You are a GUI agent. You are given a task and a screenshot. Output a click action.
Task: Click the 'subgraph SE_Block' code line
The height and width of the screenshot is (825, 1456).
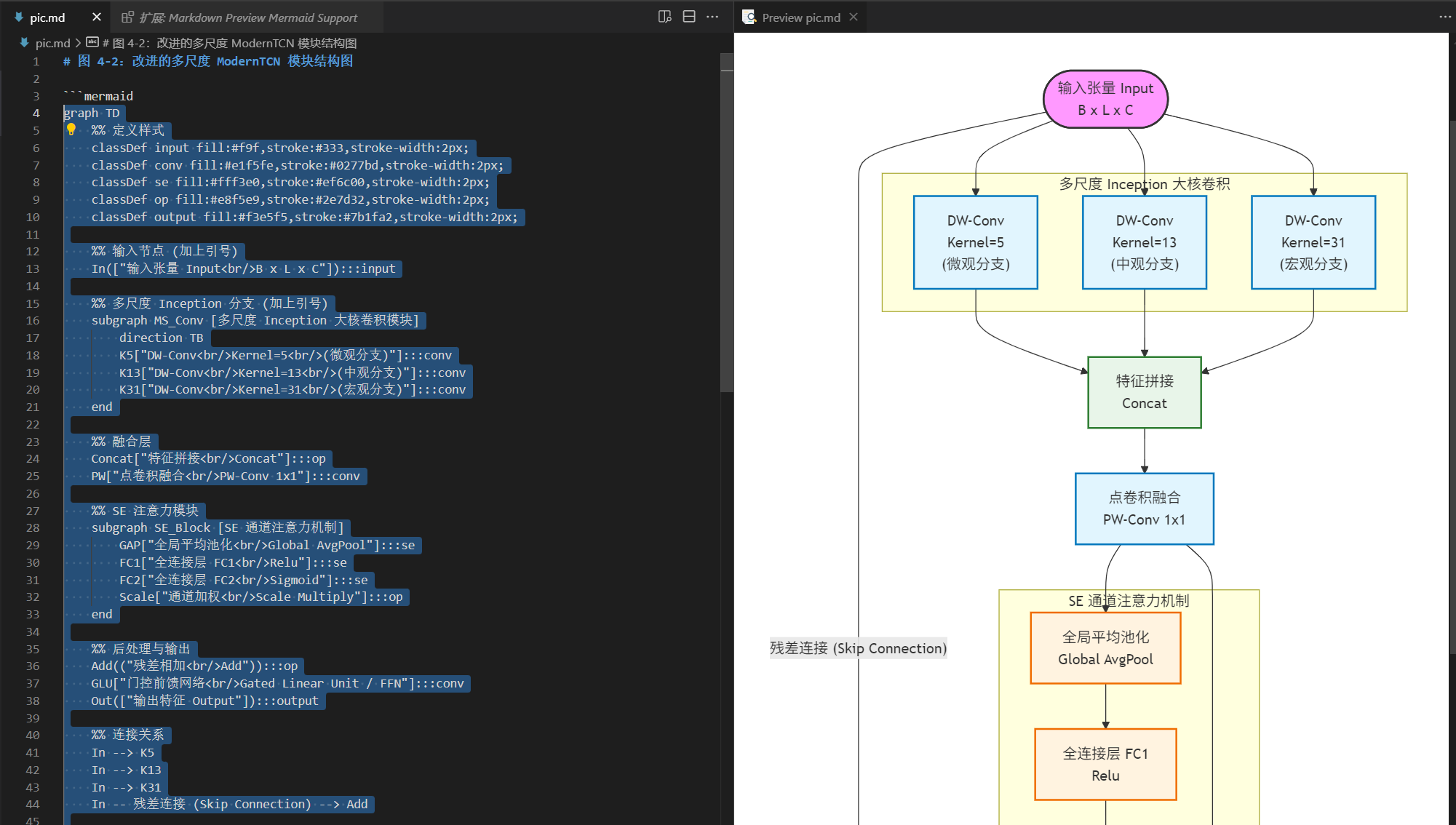[x=218, y=527]
